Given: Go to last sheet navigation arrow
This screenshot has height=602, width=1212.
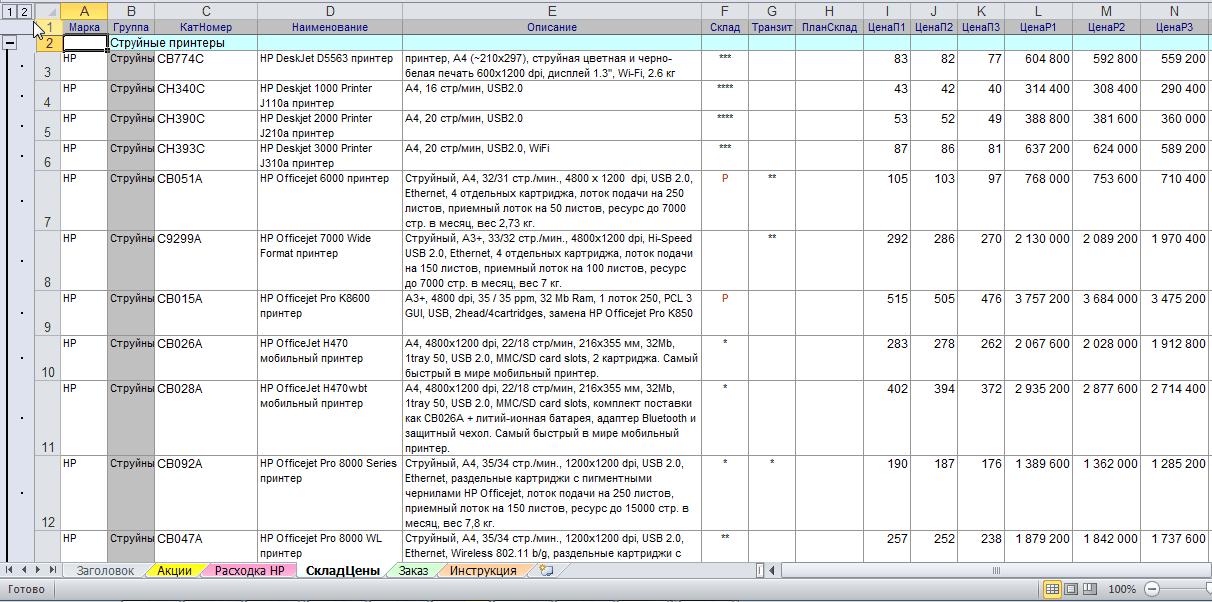Looking at the screenshot, I should [x=52, y=571].
